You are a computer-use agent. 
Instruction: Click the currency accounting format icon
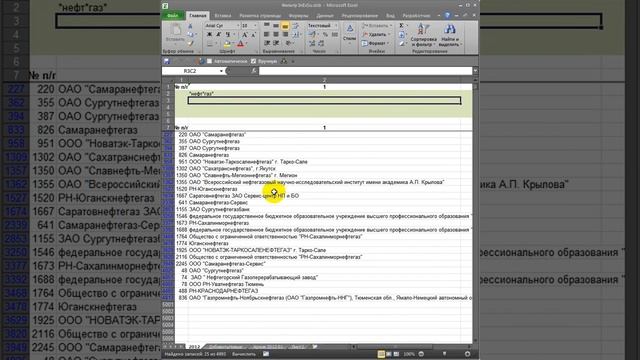tap(312, 35)
